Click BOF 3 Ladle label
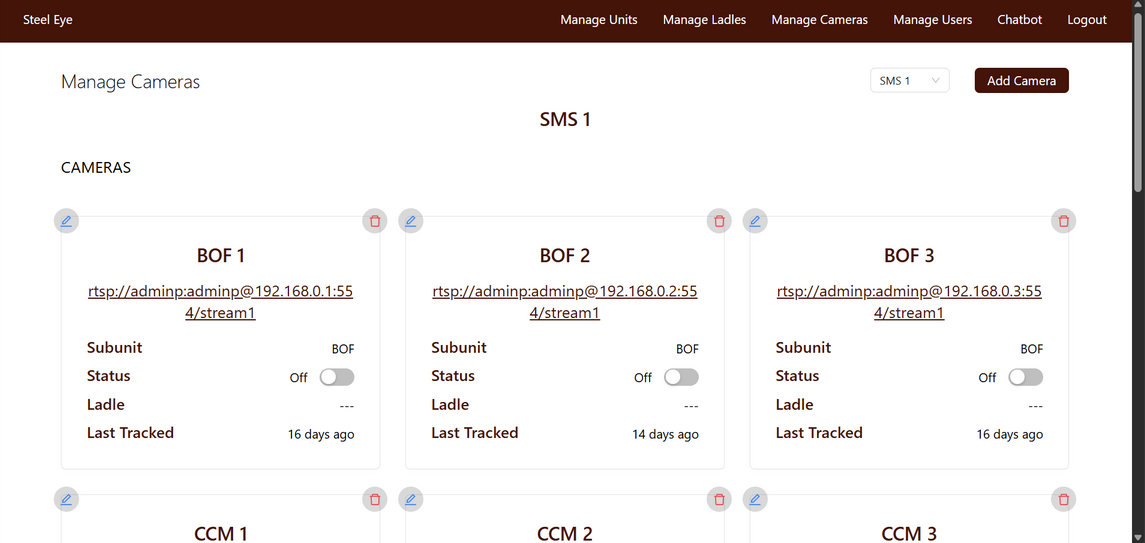This screenshot has height=543, width=1145. click(794, 404)
